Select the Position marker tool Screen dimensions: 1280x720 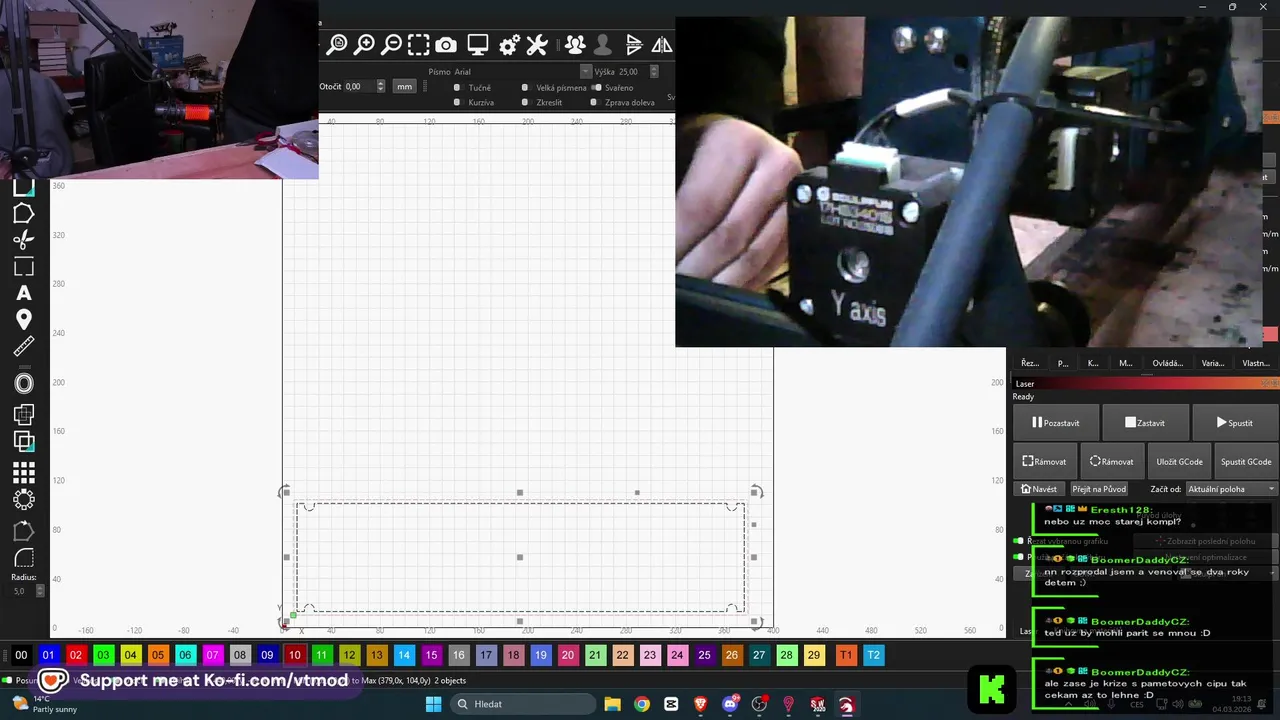pos(23,319)
